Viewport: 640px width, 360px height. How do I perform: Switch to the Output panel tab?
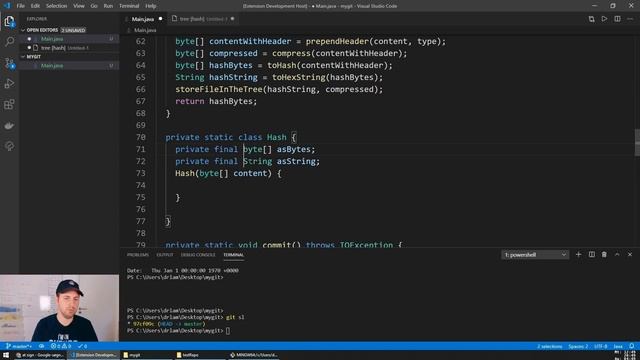[x=165, y=255]
